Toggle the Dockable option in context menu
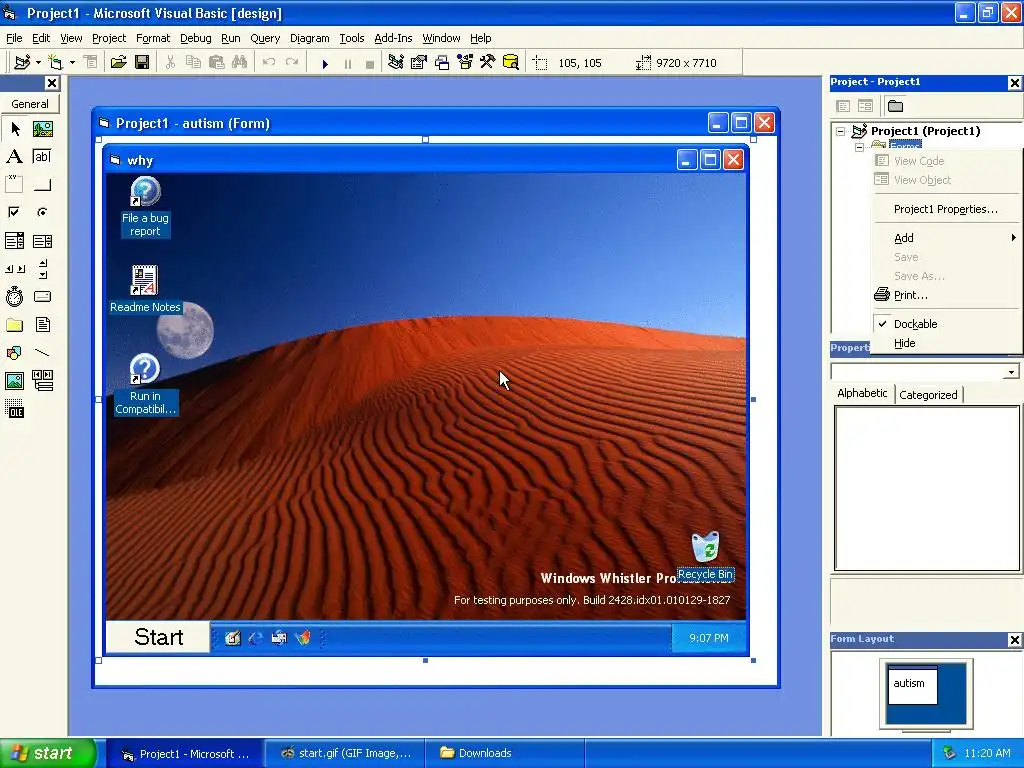The width and height of the screenshot is (1024, 768). pyautogui.click(x=915, y=324)
